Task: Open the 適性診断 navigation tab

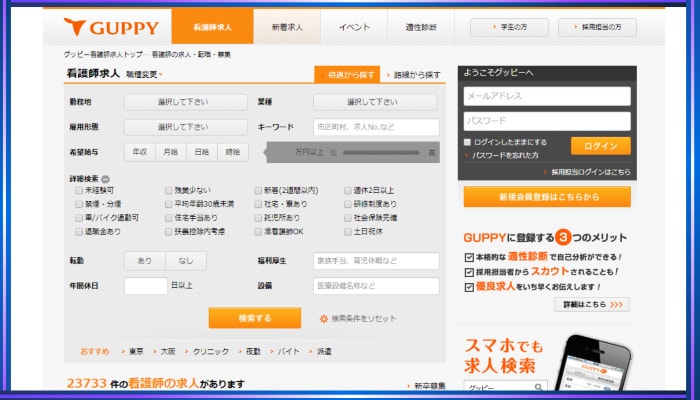Action: click(421, 27)
